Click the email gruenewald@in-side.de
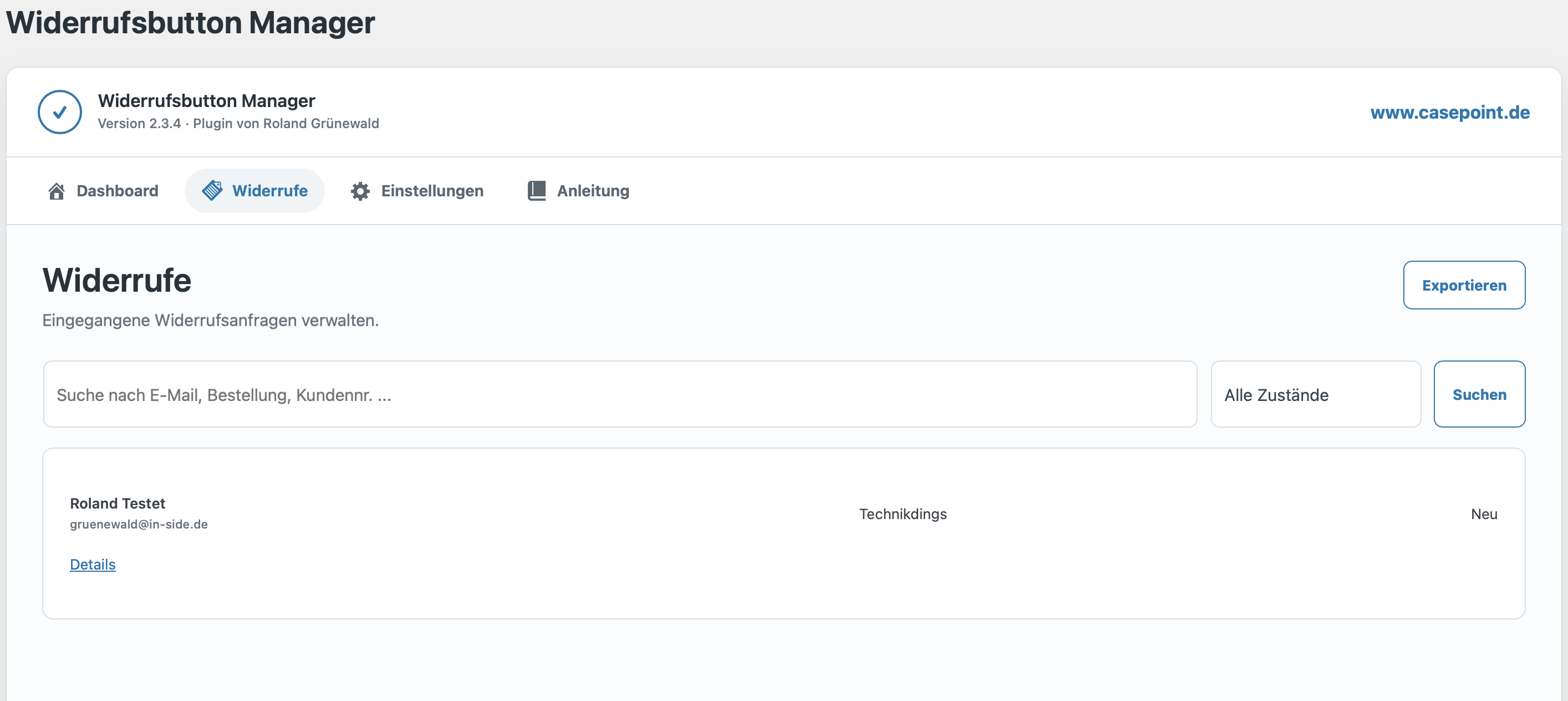Screen dimensions: 1568x701 [139, 525]
